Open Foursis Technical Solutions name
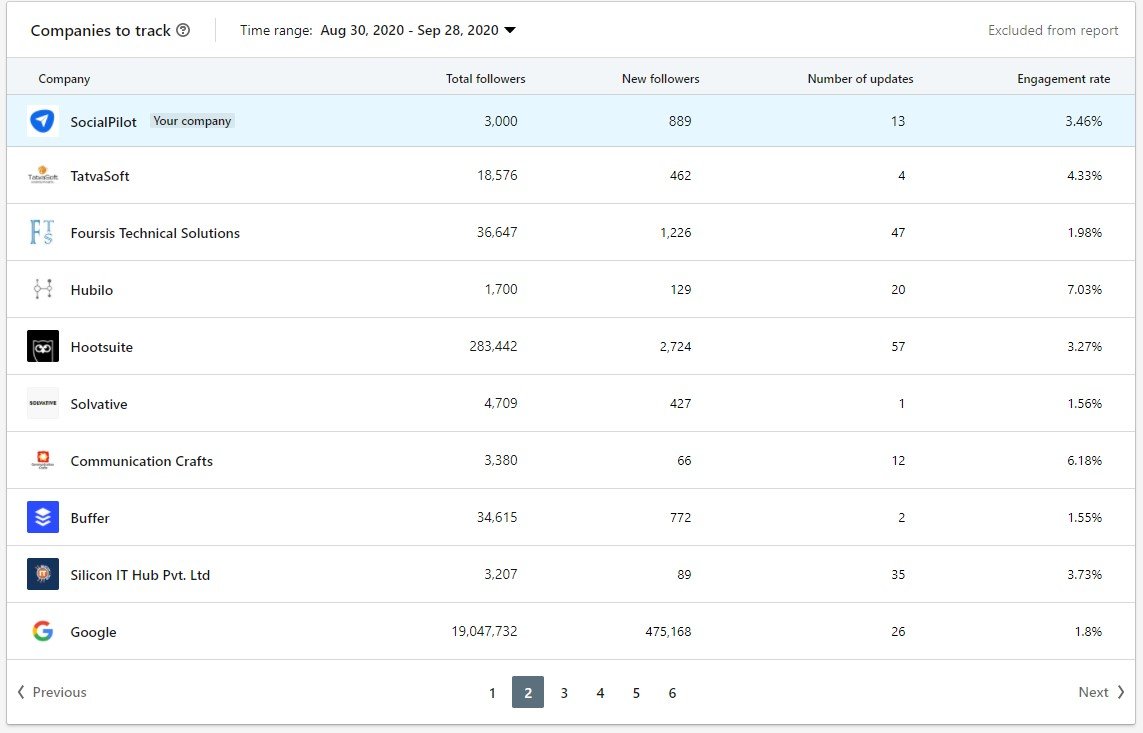 click(x=155, y=233)
